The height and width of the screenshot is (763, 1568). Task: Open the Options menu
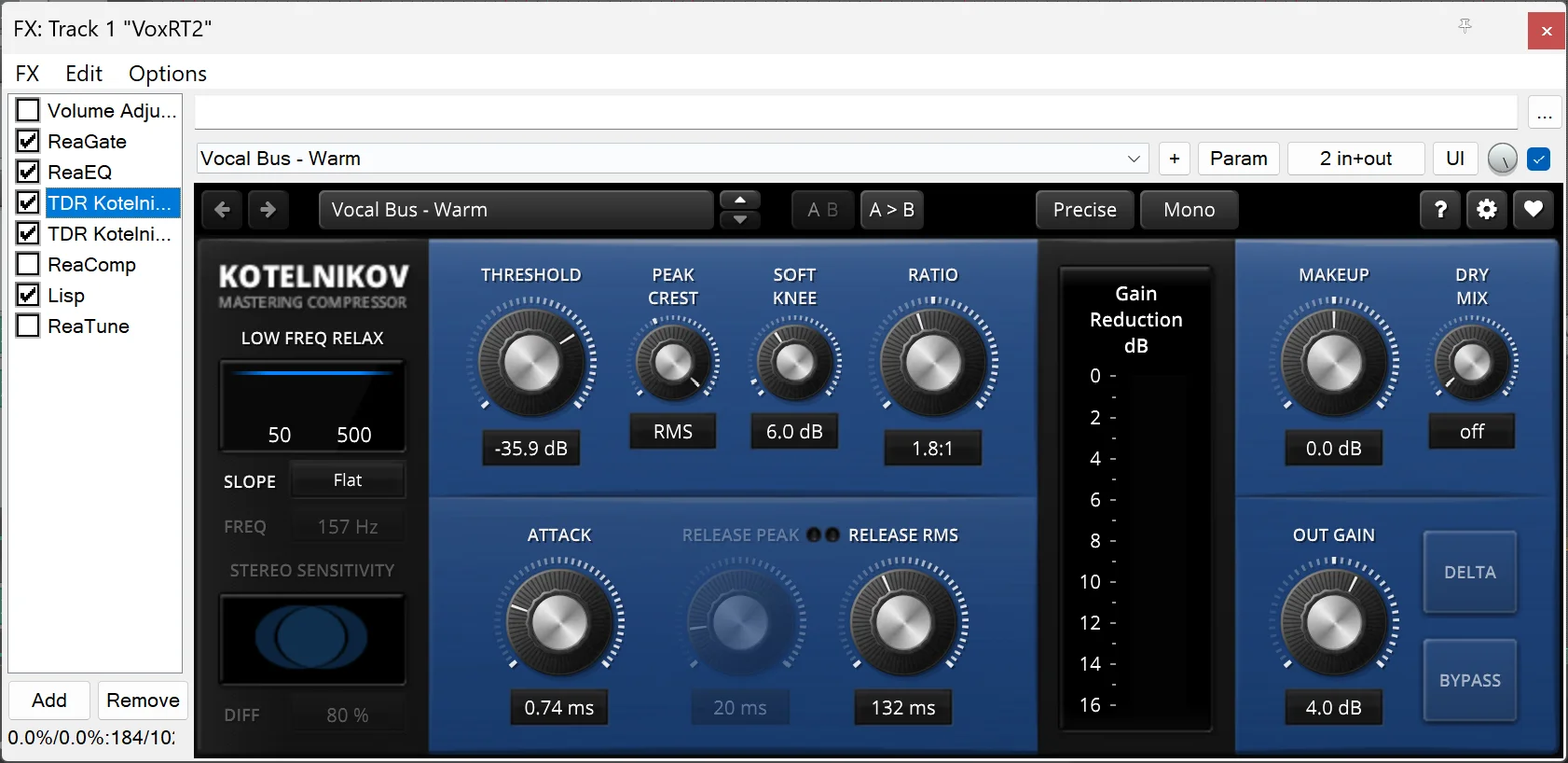168,74
